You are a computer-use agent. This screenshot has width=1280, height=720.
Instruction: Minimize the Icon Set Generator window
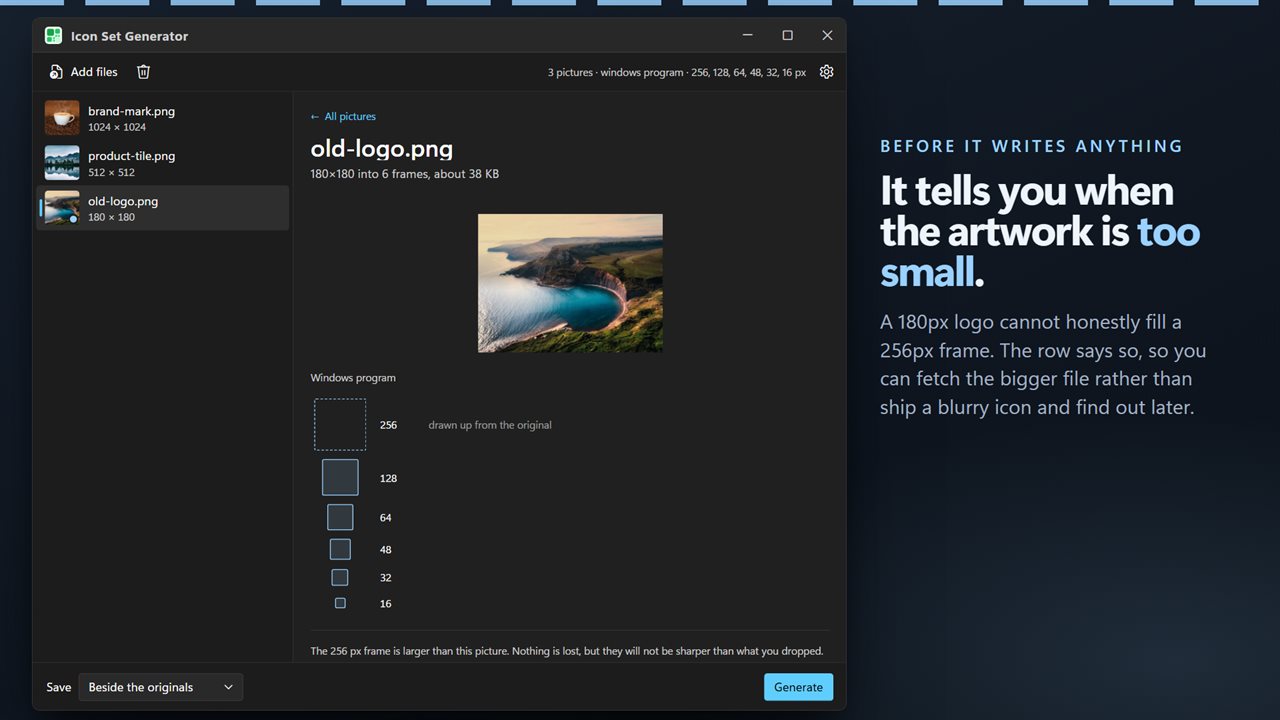coord(748,36)
